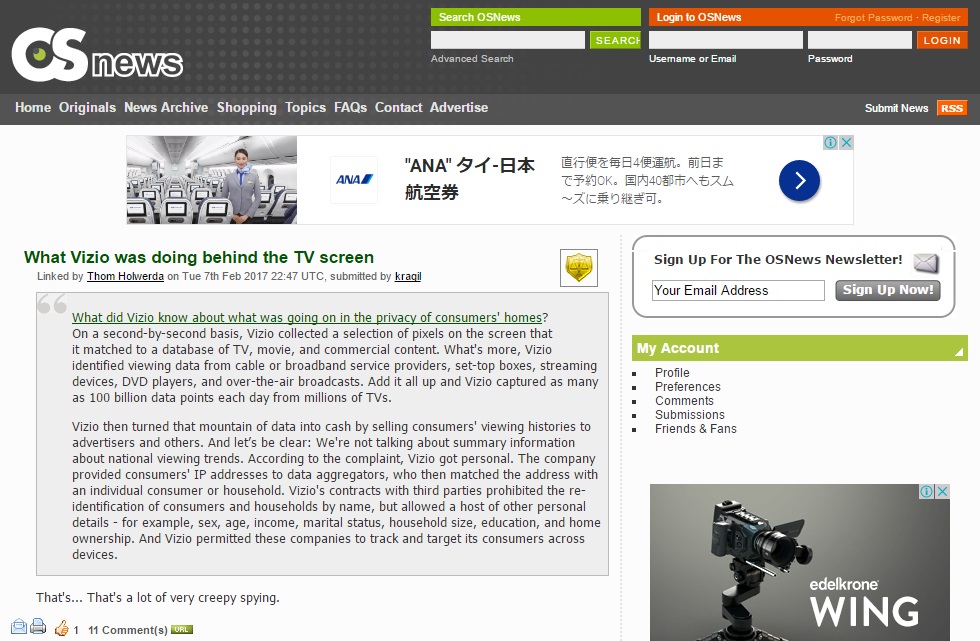Click the thumbs-up recommend icon
This screenshot has height=641, width=980.
coord(61,628)
